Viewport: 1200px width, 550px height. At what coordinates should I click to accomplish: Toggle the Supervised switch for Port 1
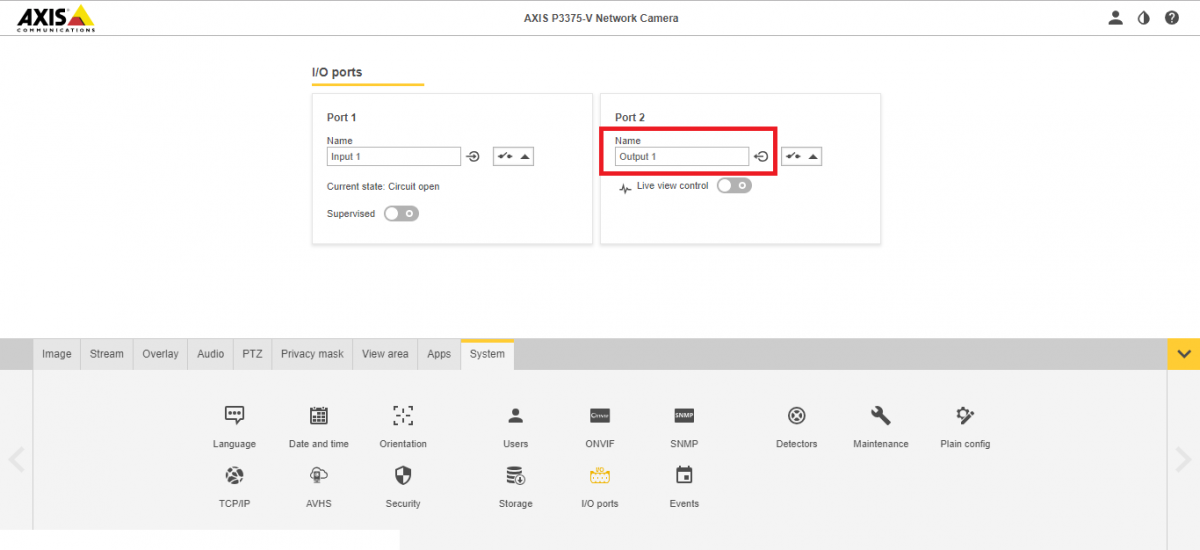click(401, 213)
